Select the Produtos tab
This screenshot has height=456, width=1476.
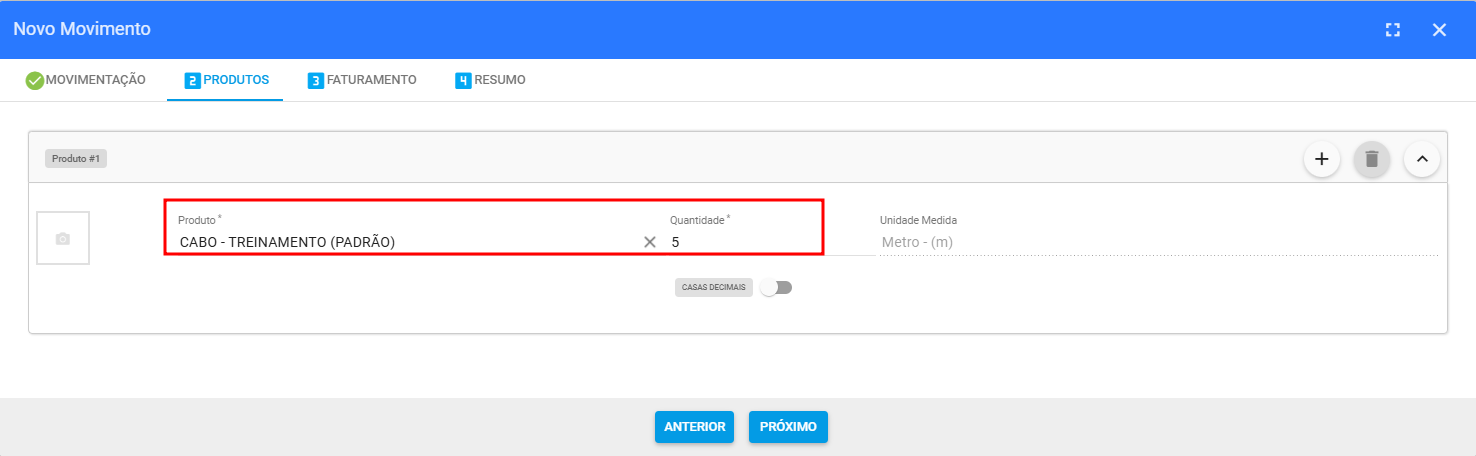(226, 80)
